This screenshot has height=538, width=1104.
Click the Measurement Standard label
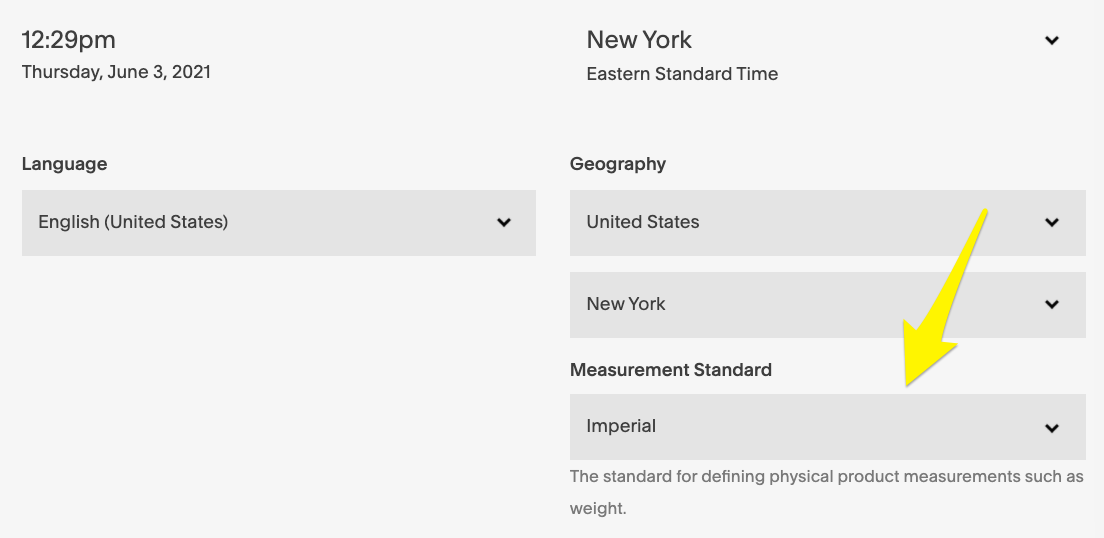coord(670,370)
